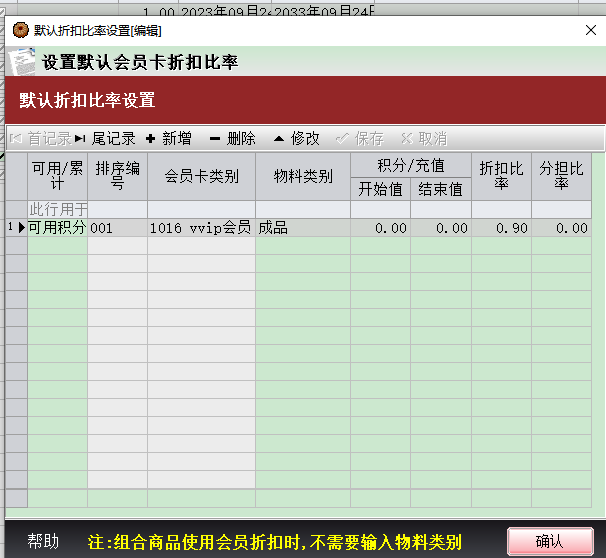Click filter cell under 会员卡类别
This screenshot has height=558, width=606.
click(x=201, y=209)
